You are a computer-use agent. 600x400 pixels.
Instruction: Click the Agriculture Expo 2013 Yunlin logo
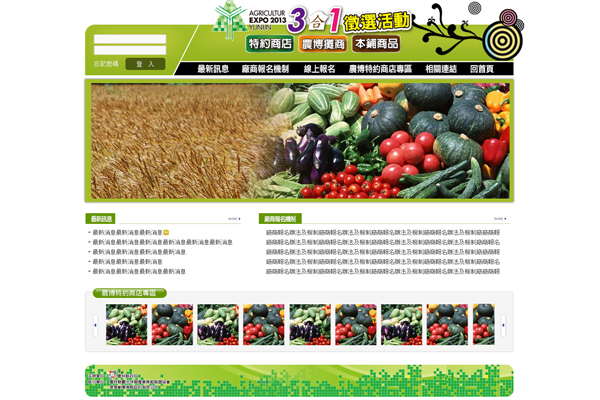(x=249, y=20)
